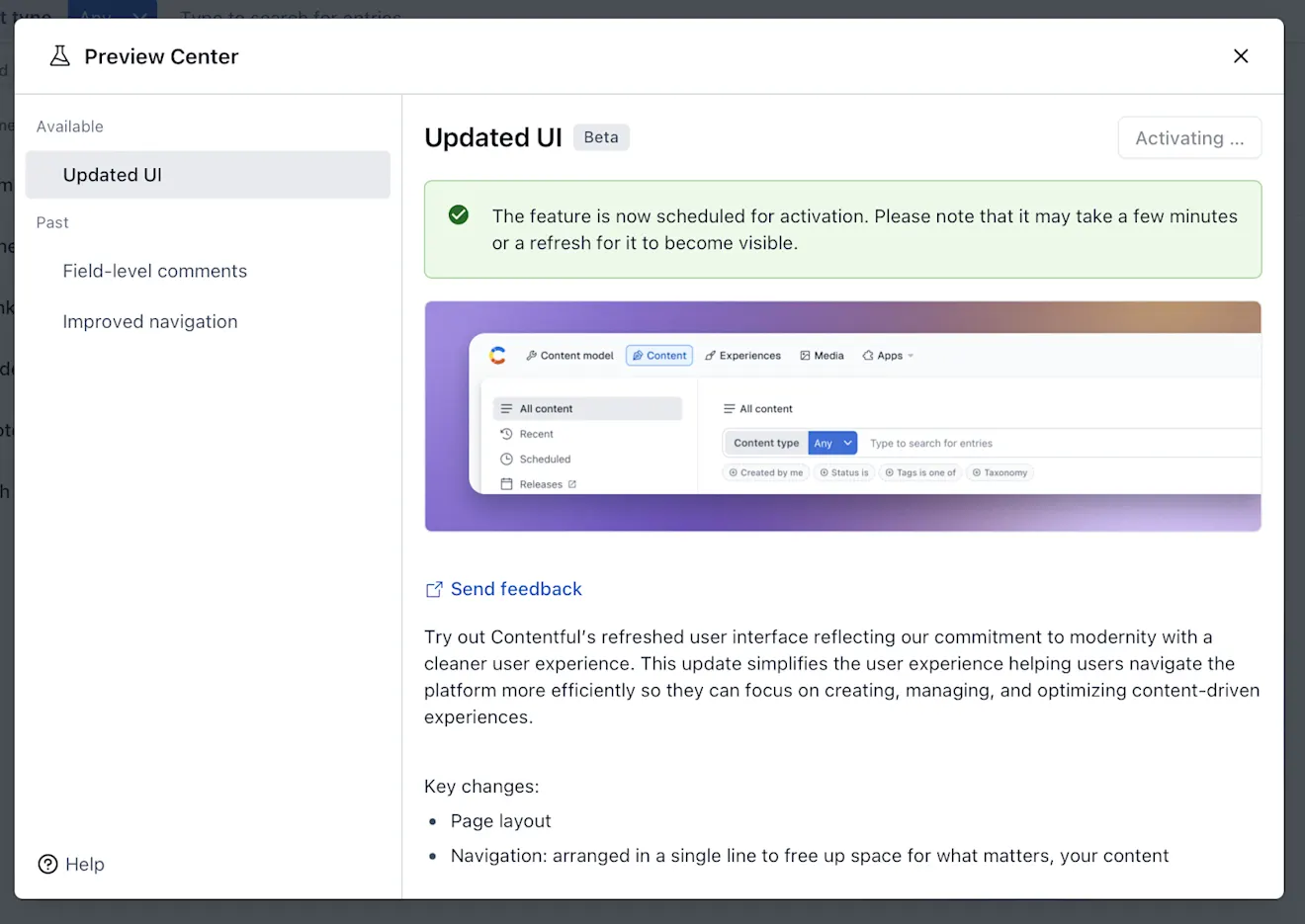This screenshot has height=924, width=1305.
Task: Click Status is filter chip in preview
Action: point(844,472)
